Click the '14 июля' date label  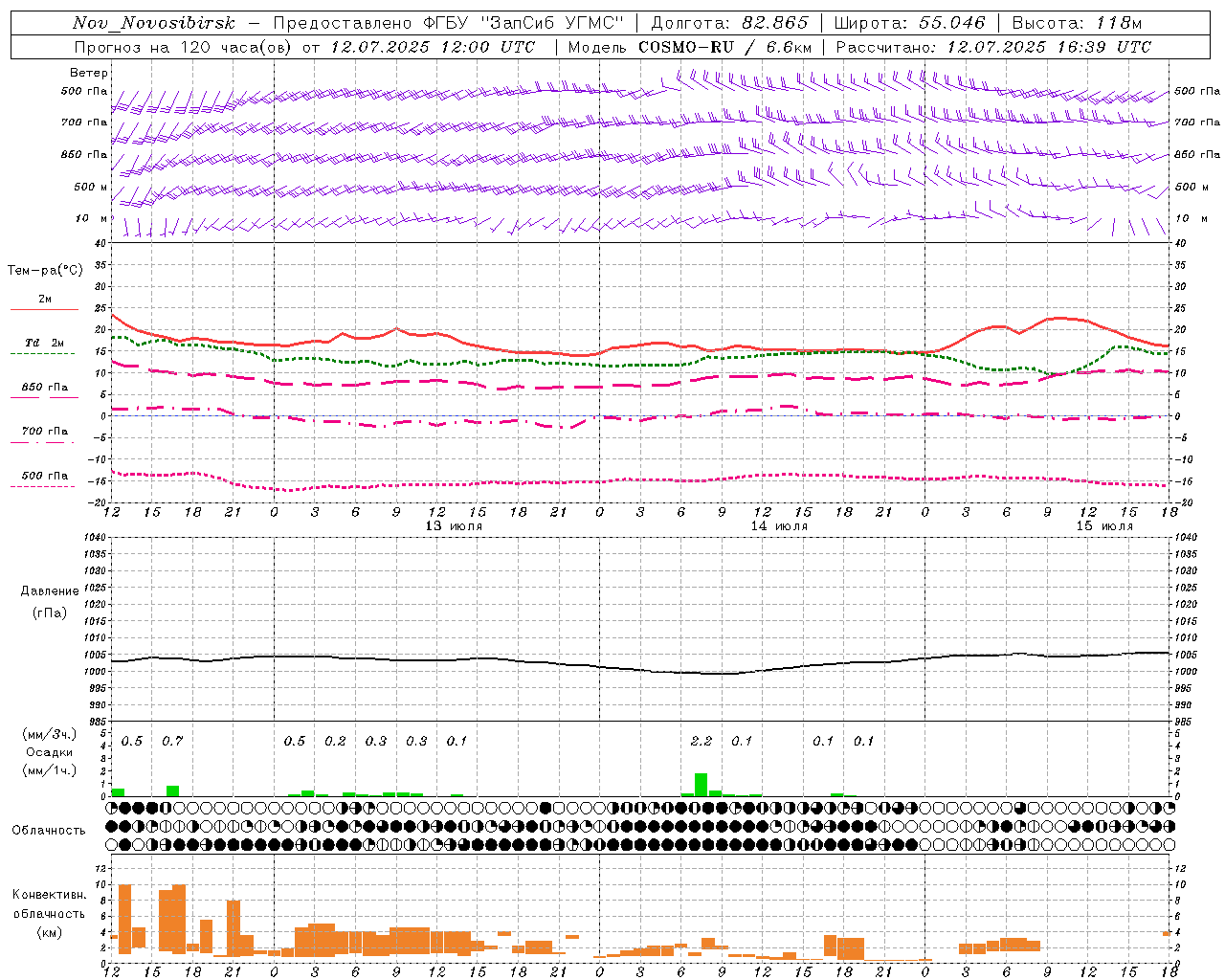pyautogui.click(x=779, y=526)
